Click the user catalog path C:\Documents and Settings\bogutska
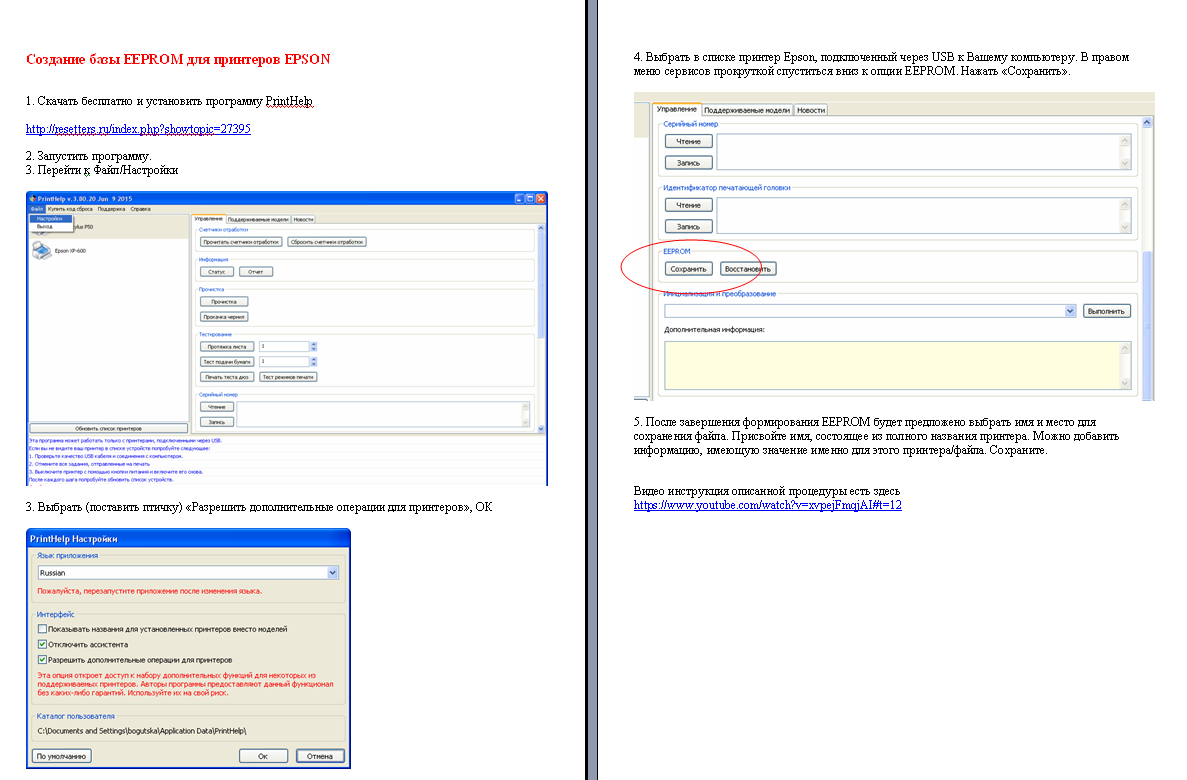The height and width of the screenshot is (780, 1187). [x=142, y=731]
